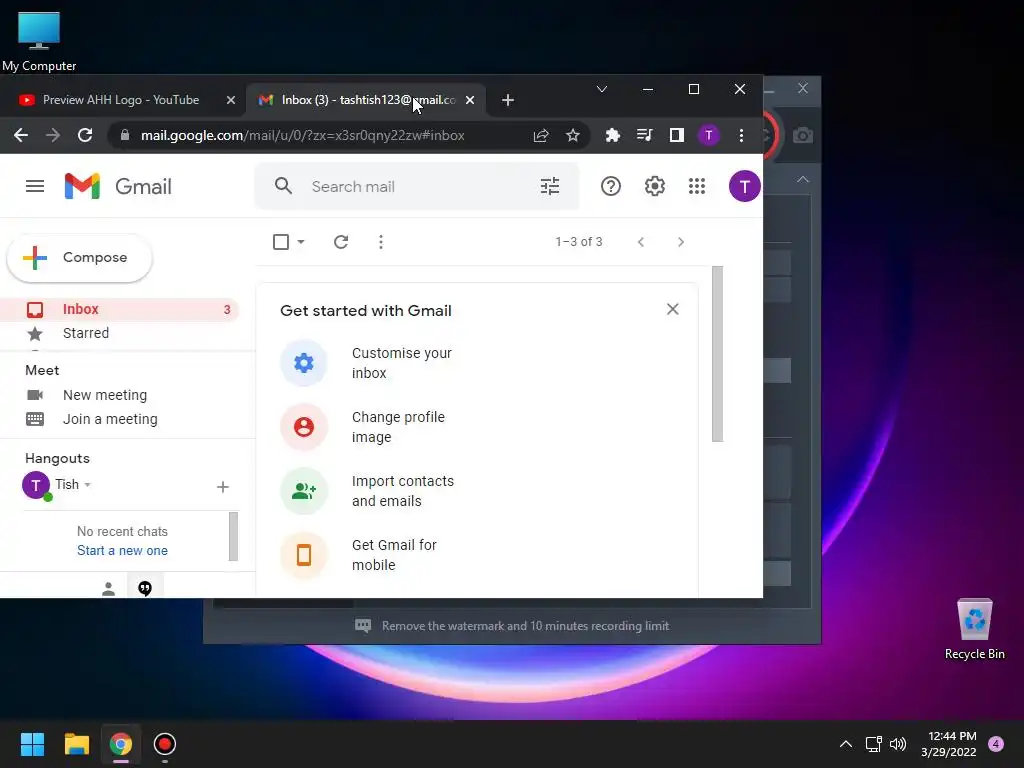Viewport: 1024px width, 768px height.
Task: Click the mail list vertical scrollbar
Action: (x=717, y=354)
